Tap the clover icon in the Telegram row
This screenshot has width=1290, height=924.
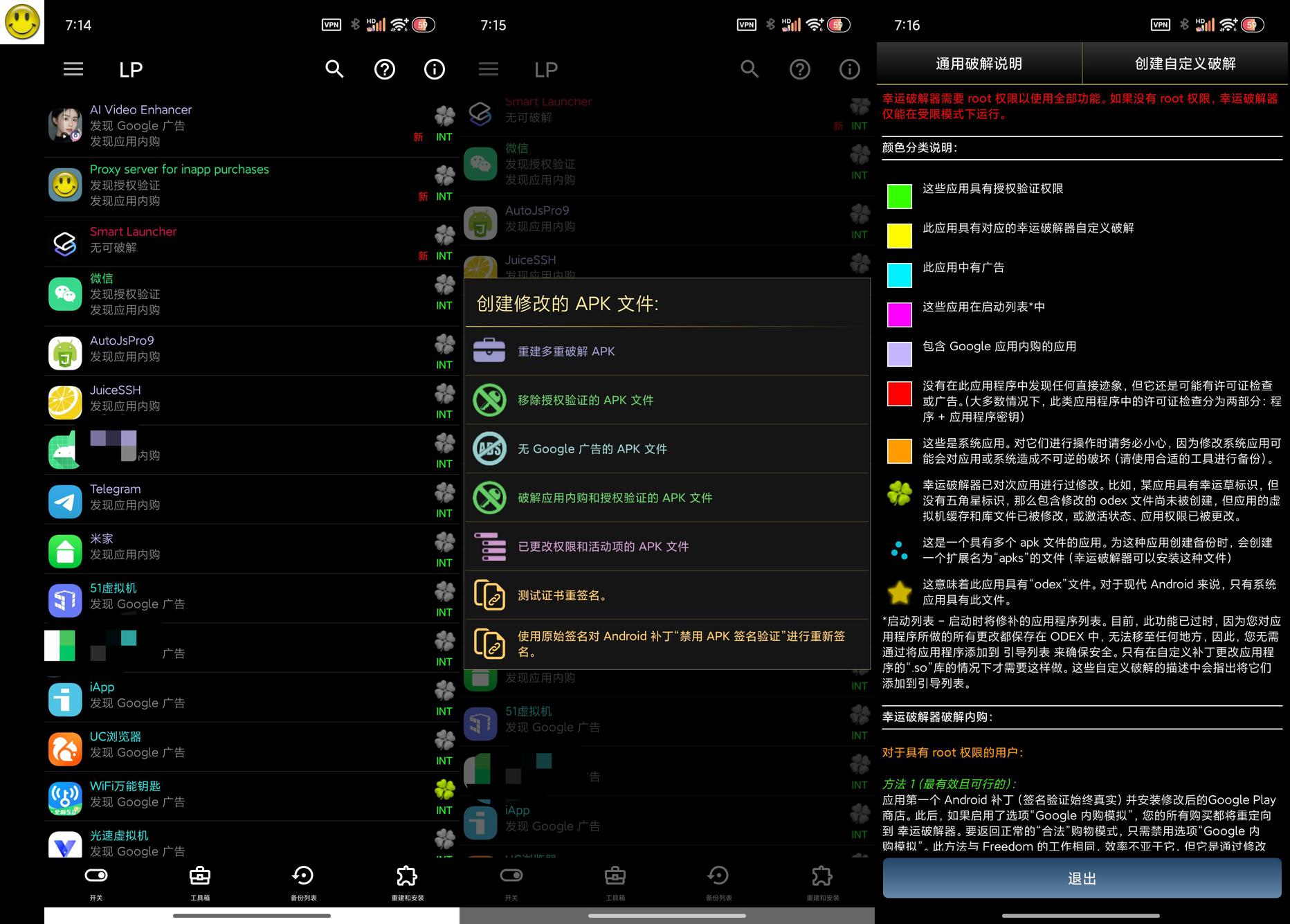point(444,493)
